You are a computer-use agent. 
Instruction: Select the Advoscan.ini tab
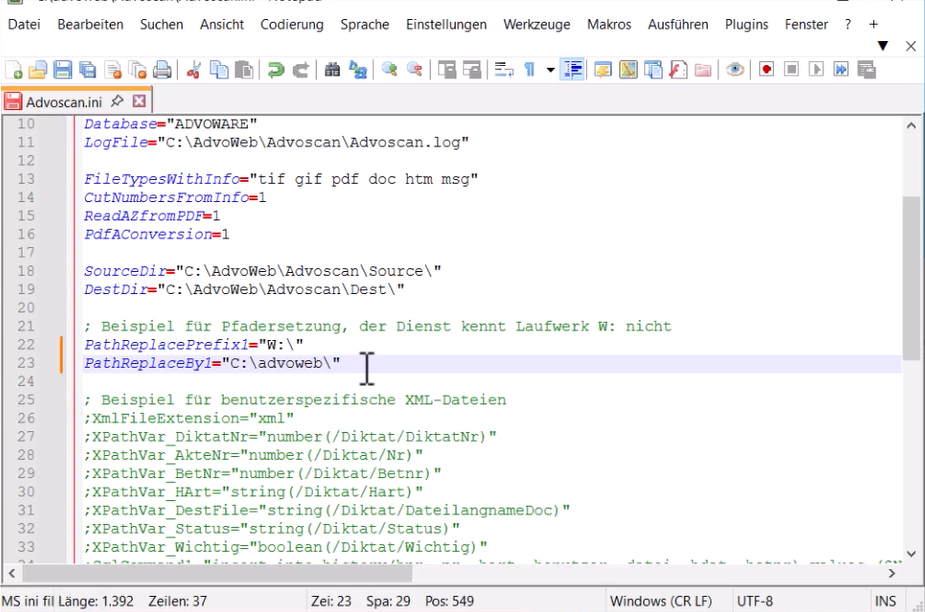[64, 102]
